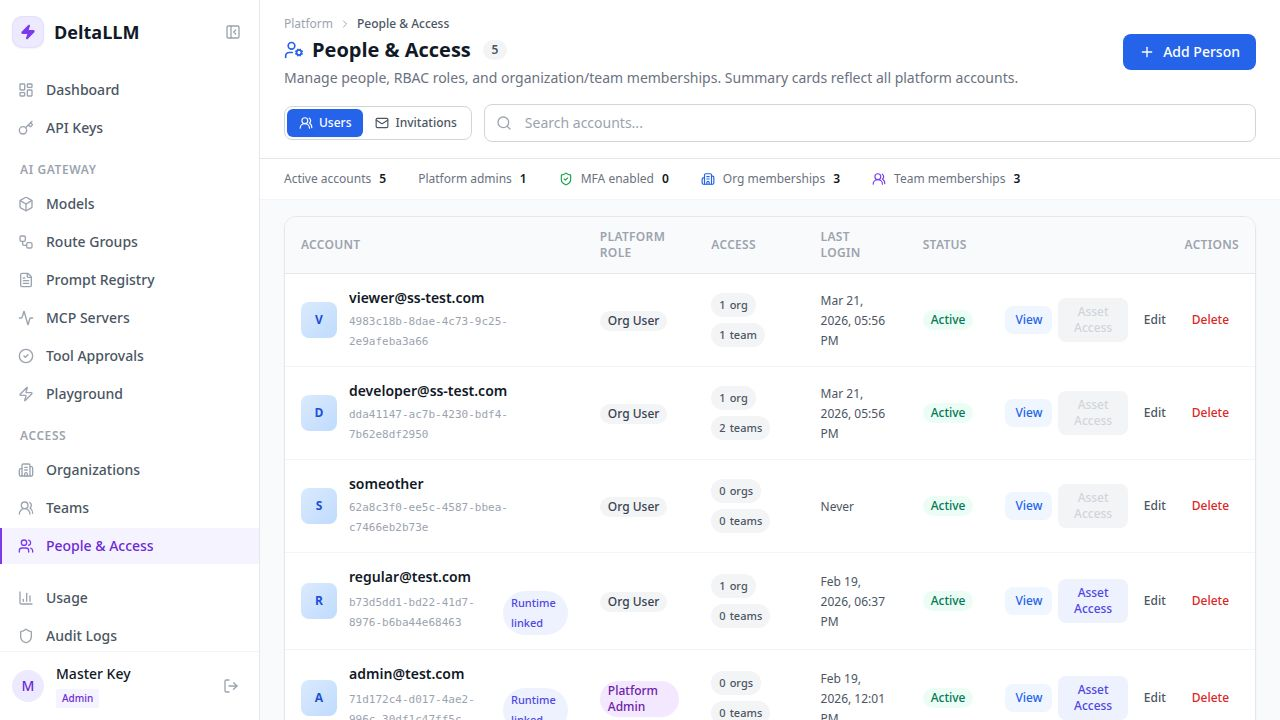Switch to the Invitations tab

416,123
